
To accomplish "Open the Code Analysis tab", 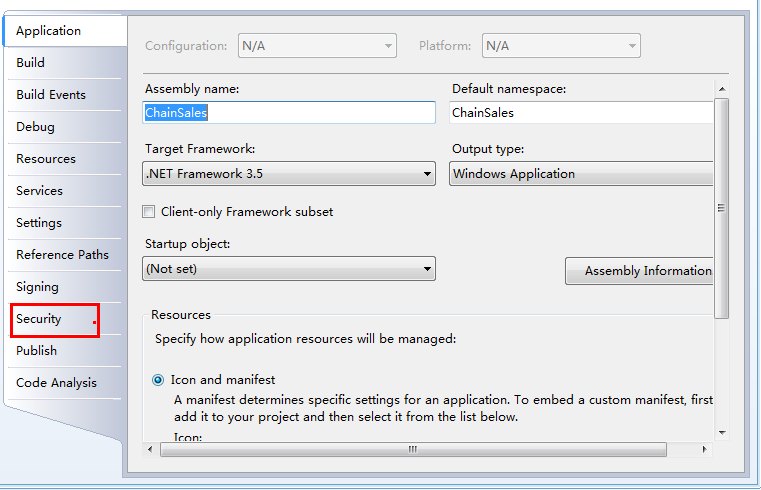I will (x=56, y=383).
